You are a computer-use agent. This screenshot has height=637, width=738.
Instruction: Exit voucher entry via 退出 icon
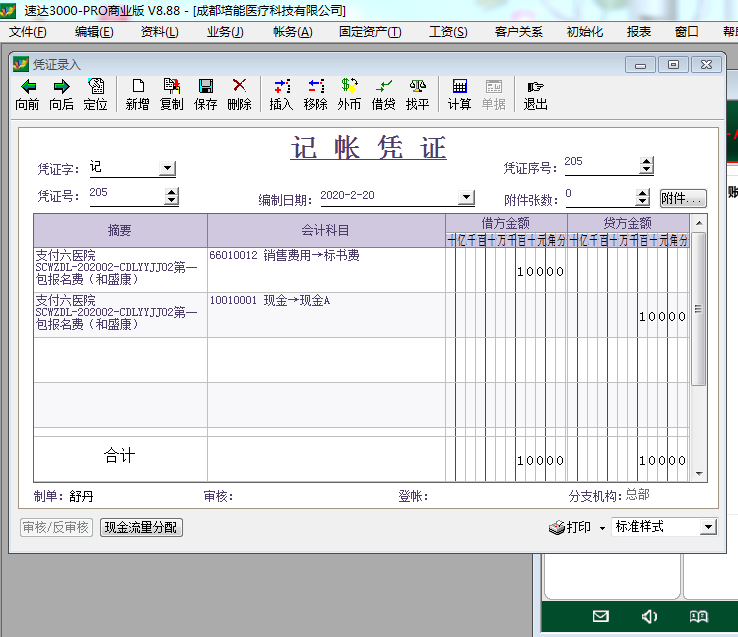tap(535, 94)
